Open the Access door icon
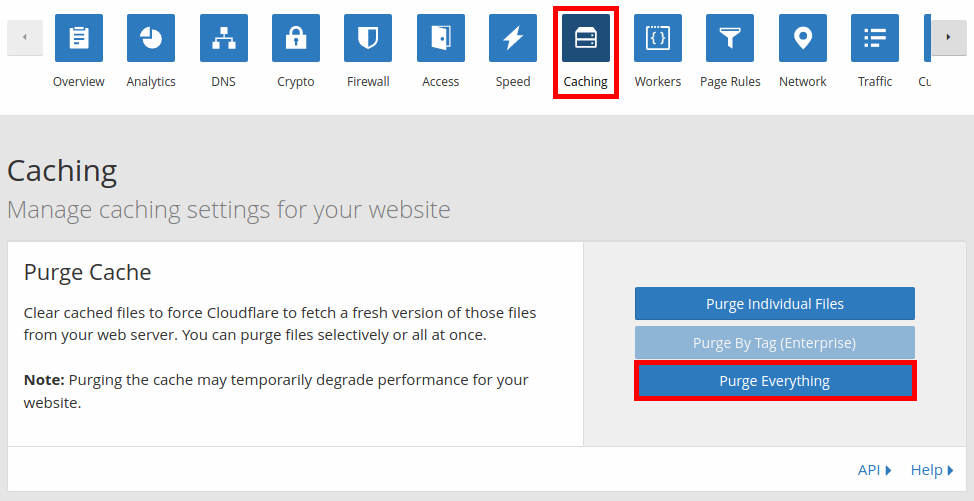974x501 pixels. pos(440,38)
